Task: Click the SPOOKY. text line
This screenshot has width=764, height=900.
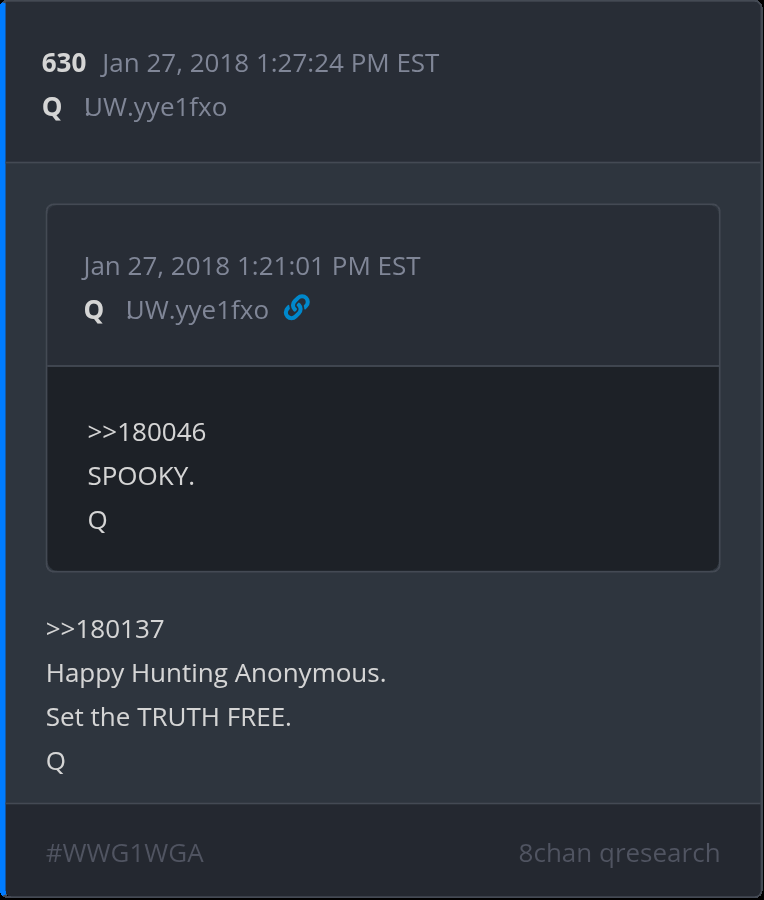Action: coord(141,476)
